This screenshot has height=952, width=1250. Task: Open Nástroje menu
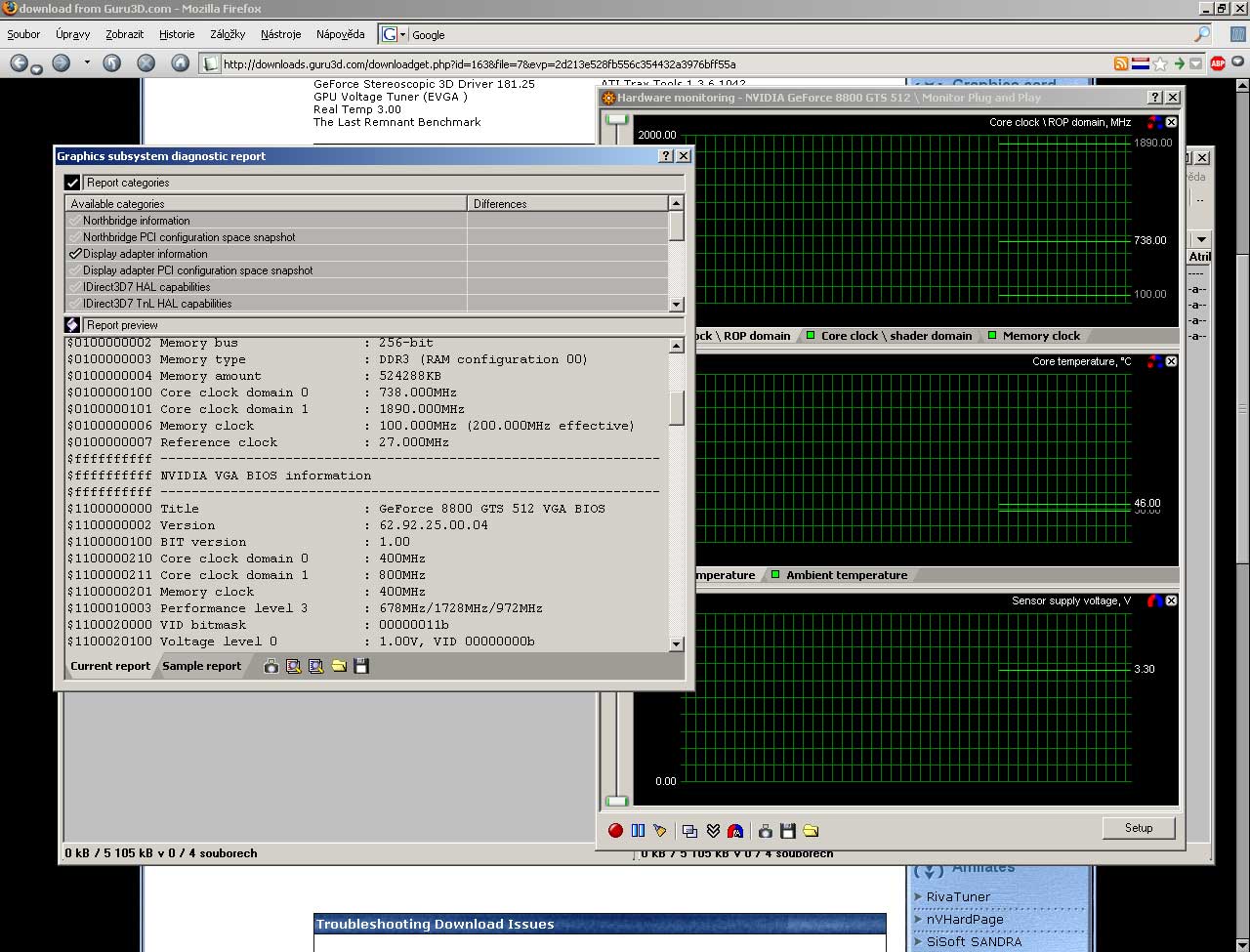[281, 34]
